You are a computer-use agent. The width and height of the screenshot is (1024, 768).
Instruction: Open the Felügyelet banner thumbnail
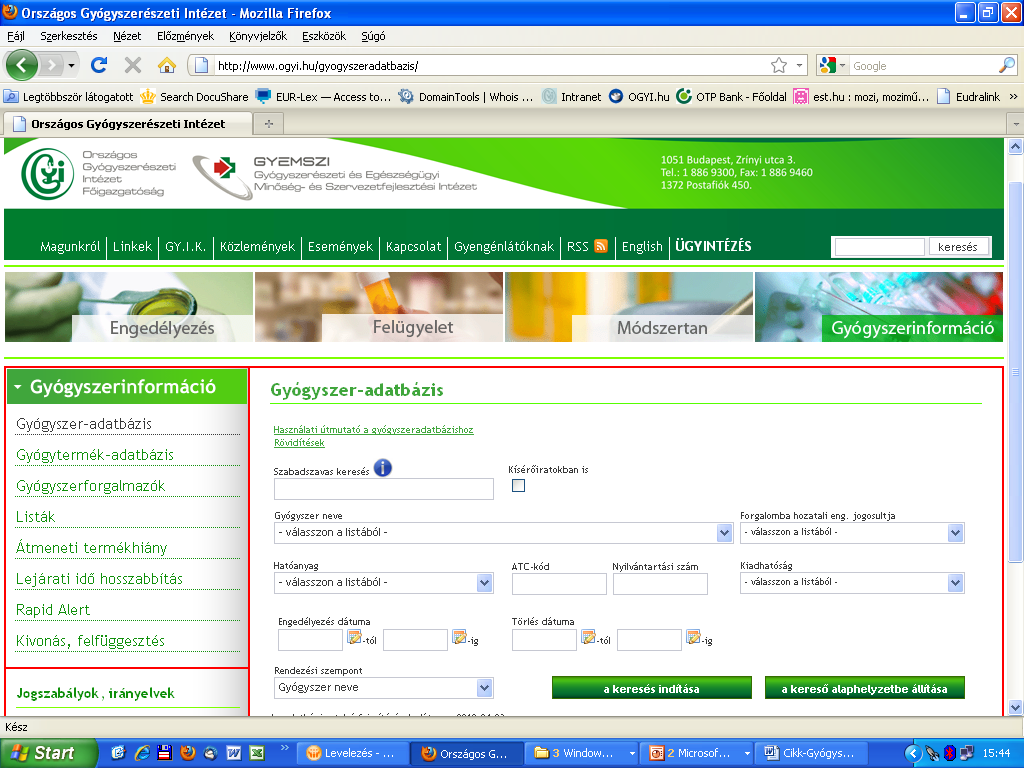point(379,307)
